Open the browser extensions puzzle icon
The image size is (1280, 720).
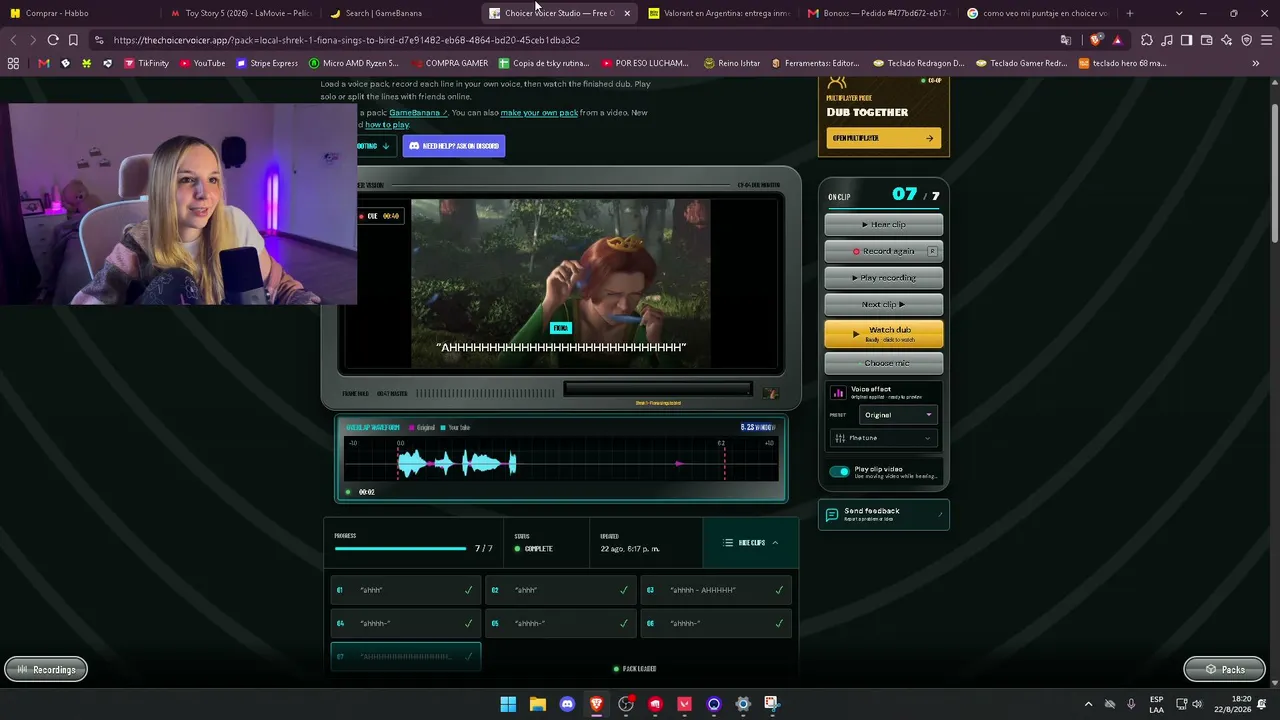click(1147, 40)
